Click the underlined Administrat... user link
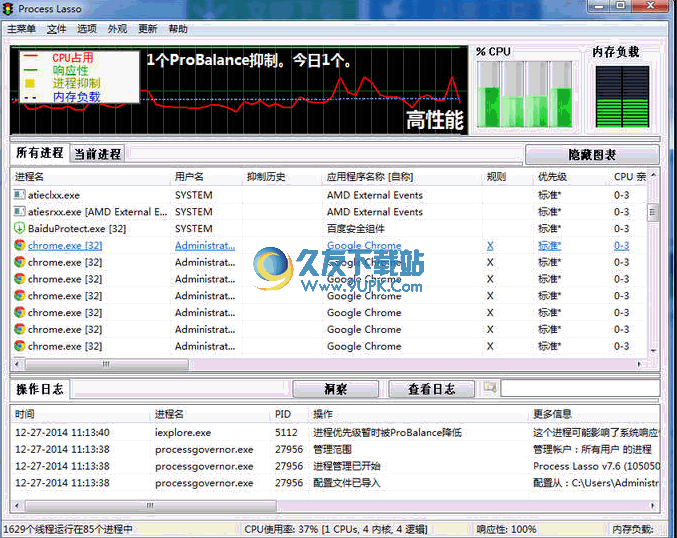 tap(205, 246)
